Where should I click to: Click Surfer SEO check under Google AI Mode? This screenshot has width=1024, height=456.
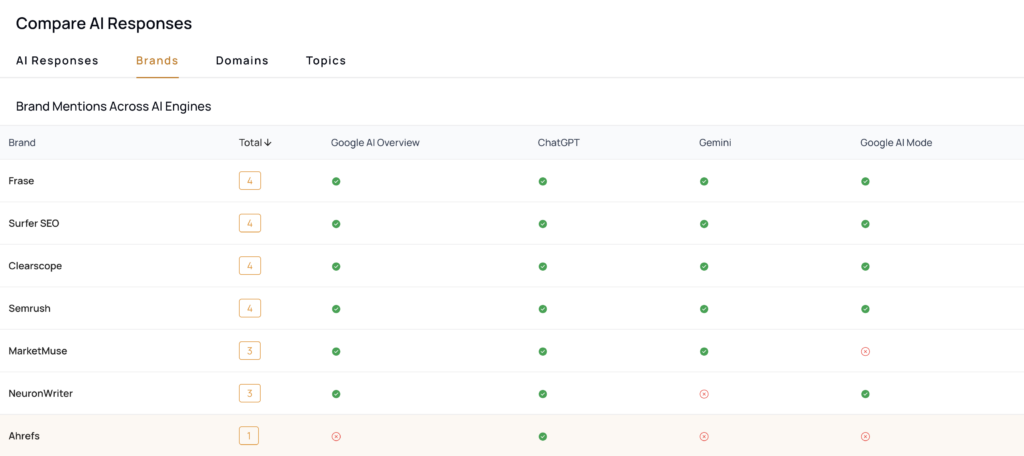865,224
